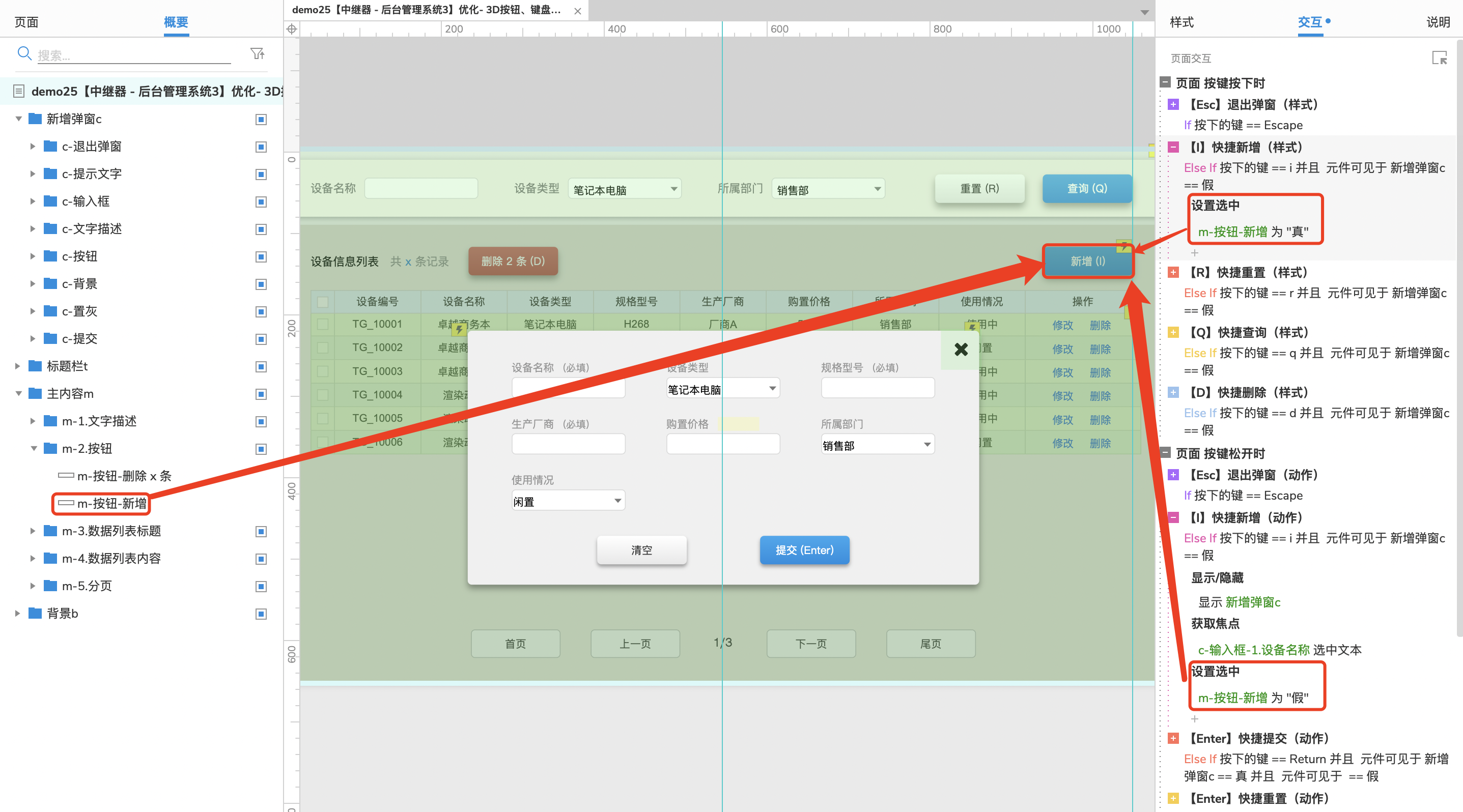Close the demo25 document tab

(x=578, y=10)
